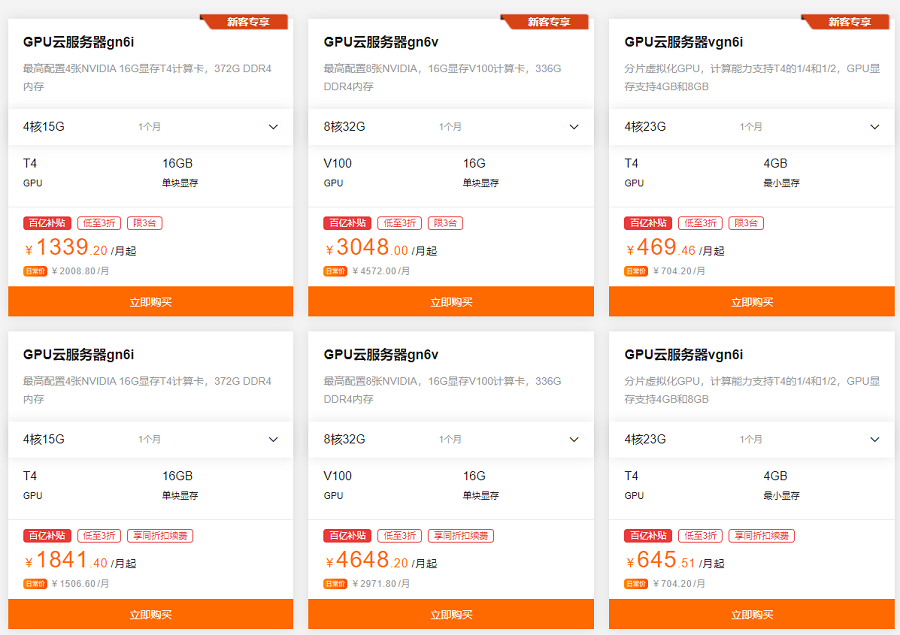900x635 pixels.
Task: Expand 4核15G dropdown in the ¥1339.20 card
Action: 150,127
